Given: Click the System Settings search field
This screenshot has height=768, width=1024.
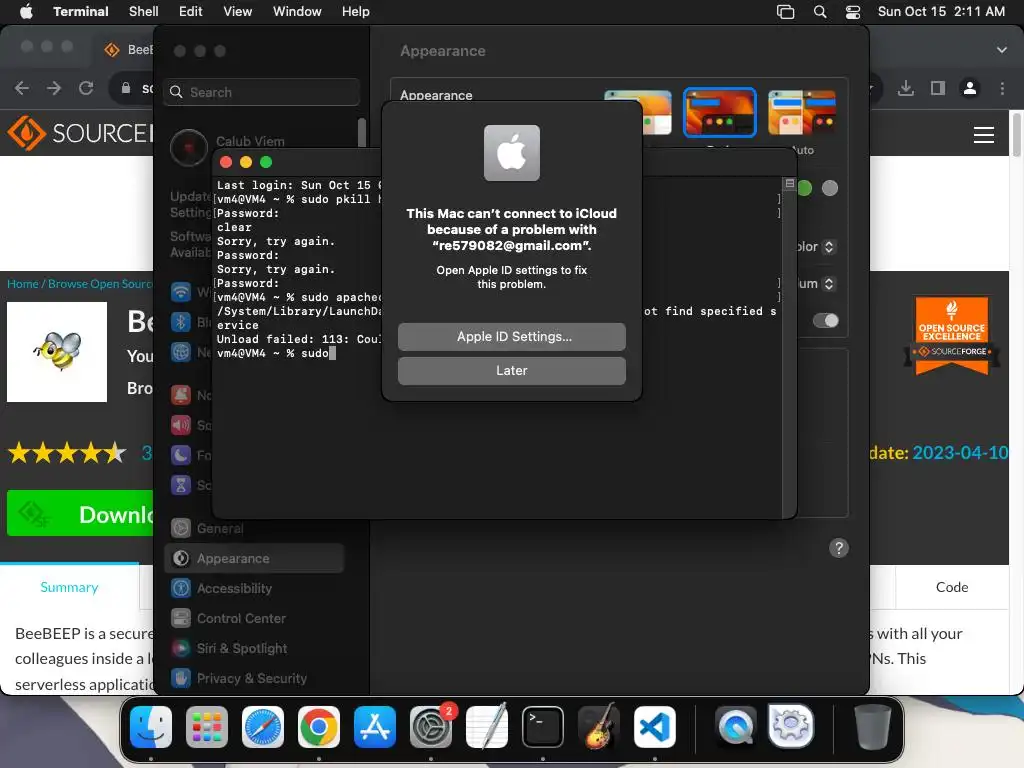Looking at the screenshot, I should (x=261, y=92).
